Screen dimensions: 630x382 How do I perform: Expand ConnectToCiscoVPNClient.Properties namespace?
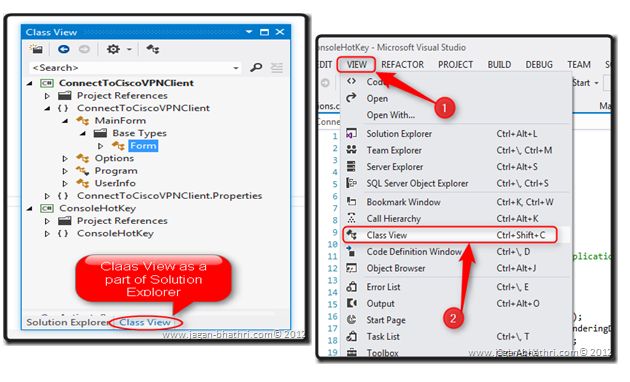(x=47, y=196)
